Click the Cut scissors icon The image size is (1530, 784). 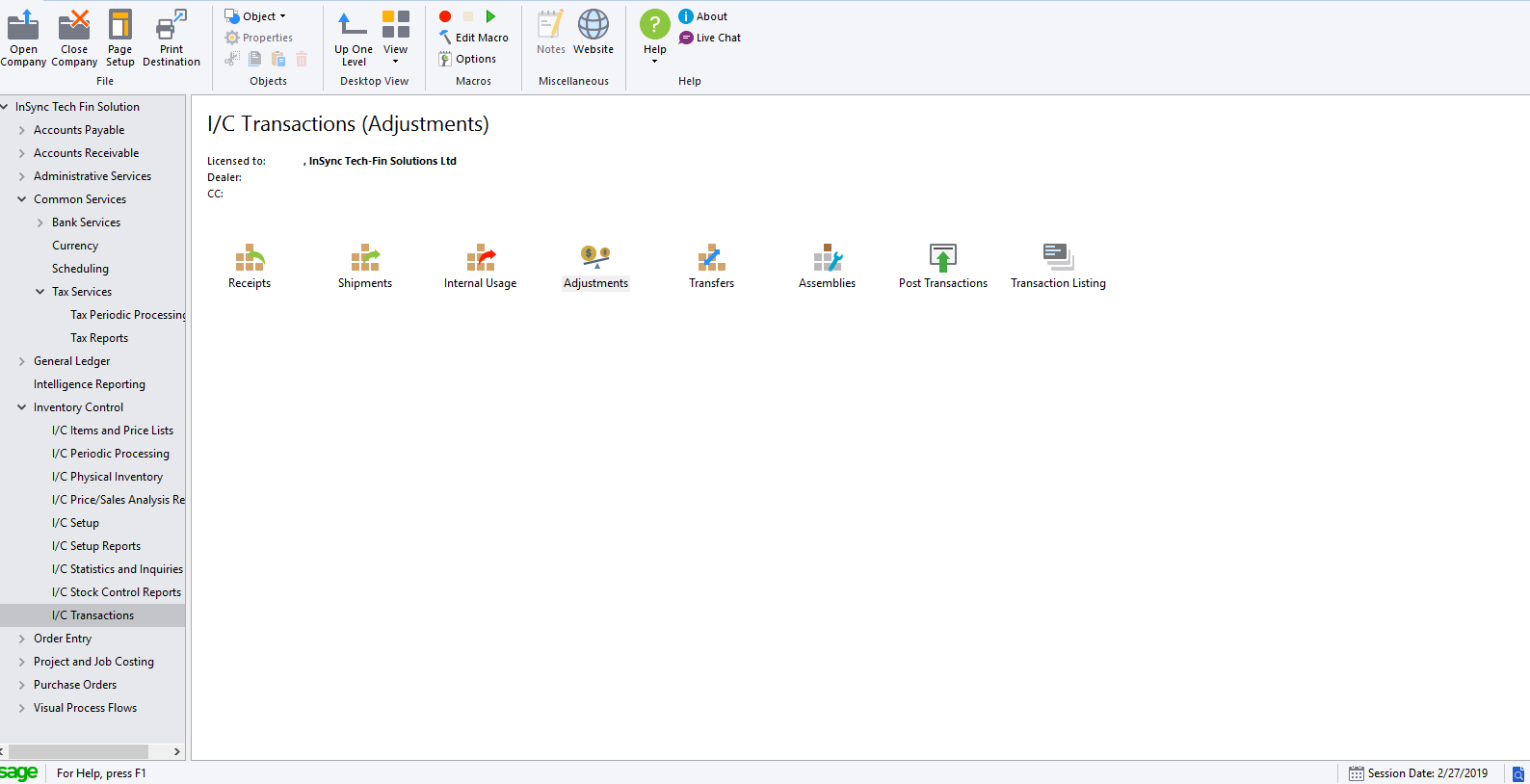(x=232, y=59)
